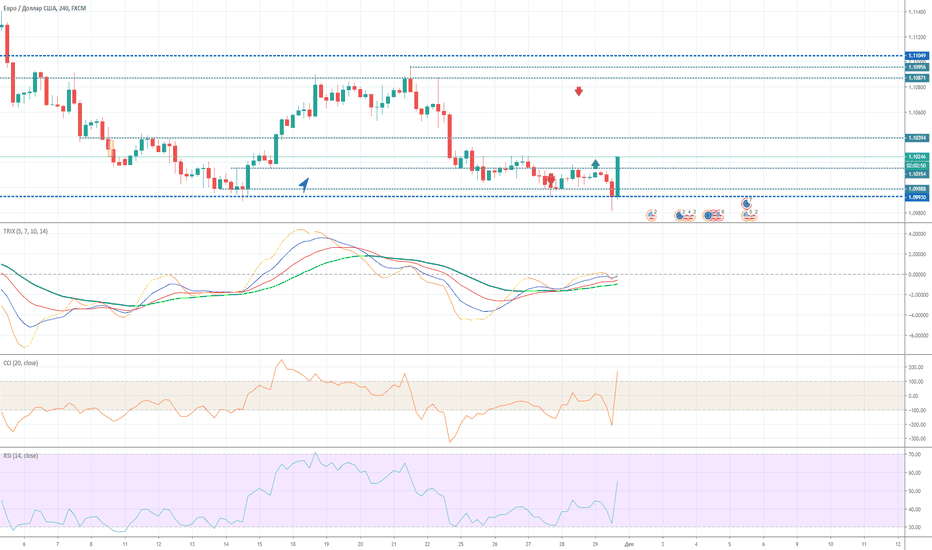
Task: Open the CCI (20, close) indicator legend
Action: (21, 363)
